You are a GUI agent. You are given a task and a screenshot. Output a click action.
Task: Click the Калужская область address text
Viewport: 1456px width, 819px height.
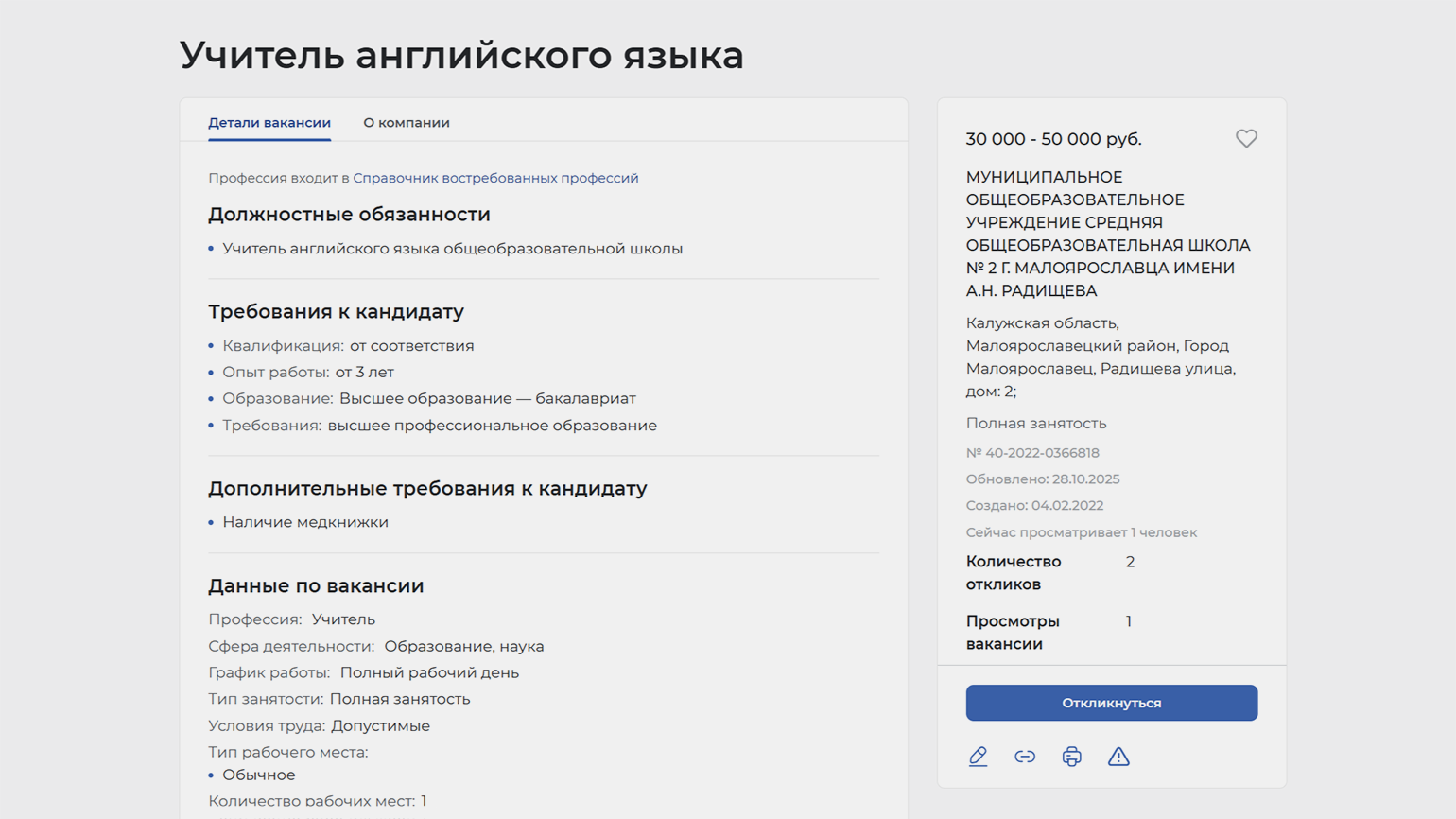[1100, 357]
